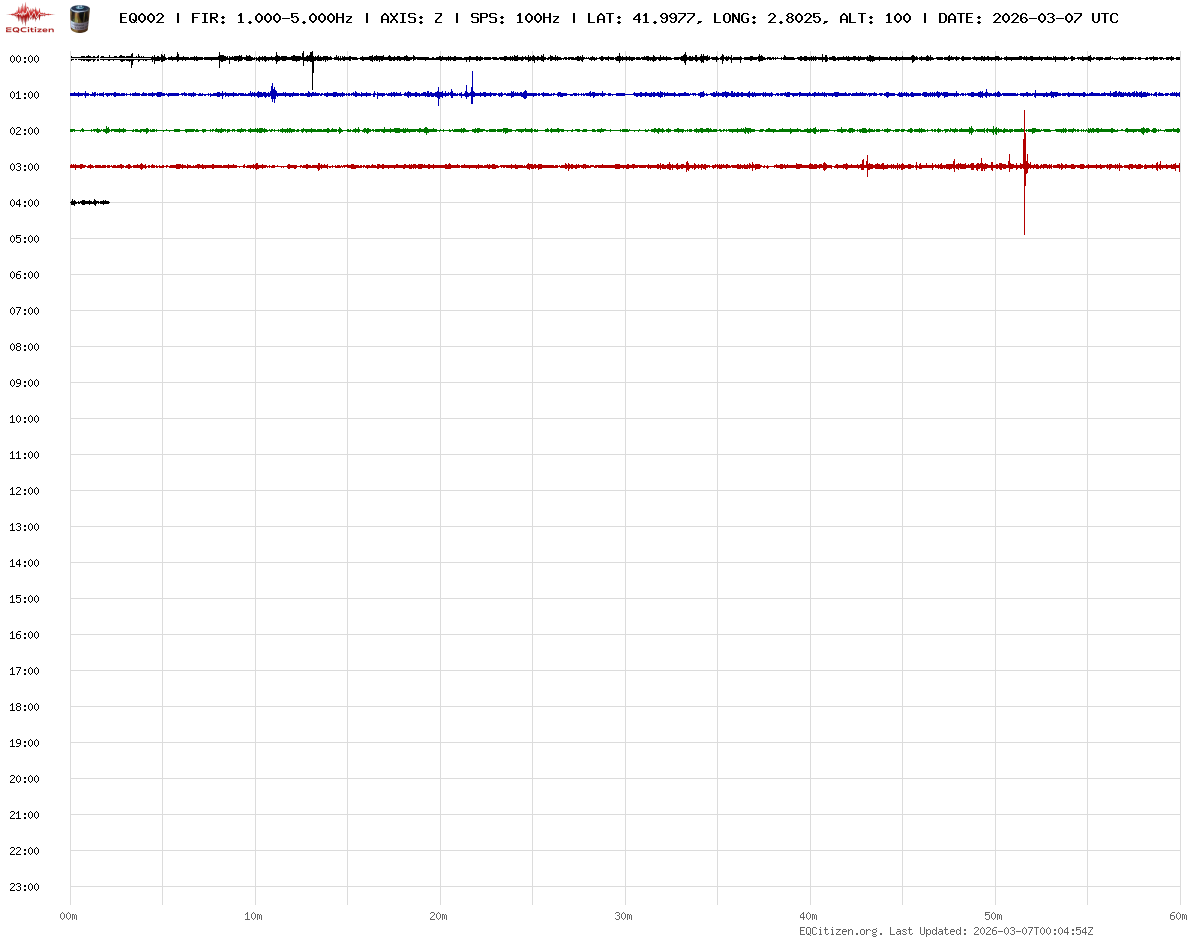1200x940 pixels.
Task: Click the short black 04:00 trace segment
Action: (x=89, y=202)
